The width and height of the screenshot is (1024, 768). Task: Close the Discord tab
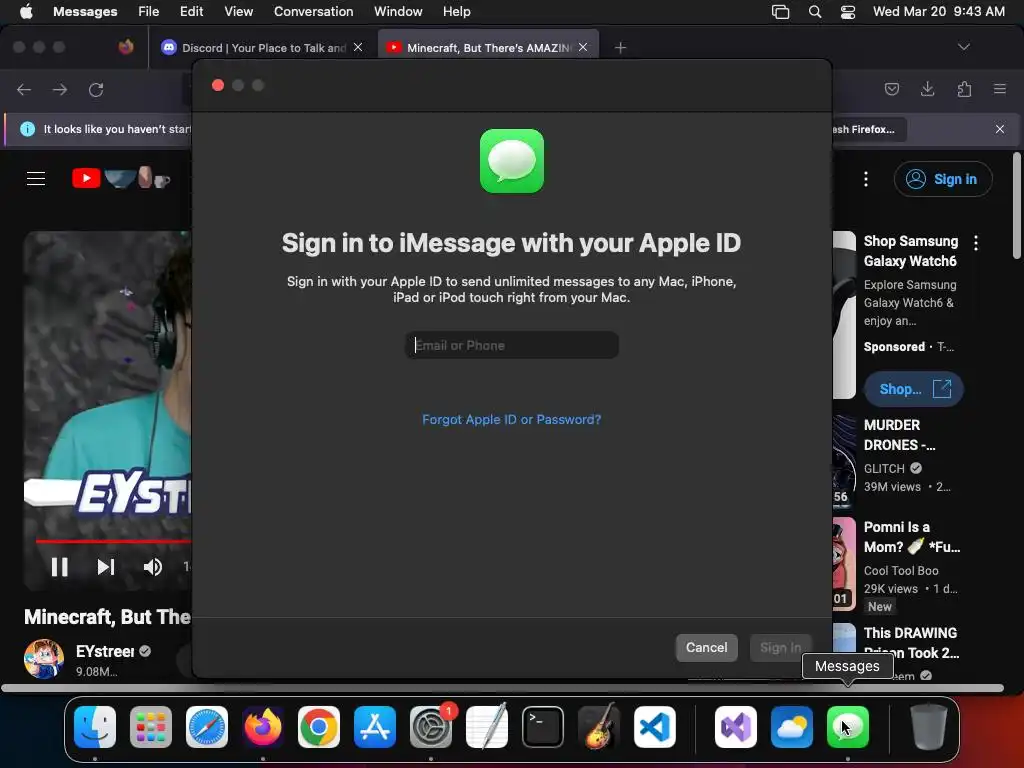pos(358,47)
